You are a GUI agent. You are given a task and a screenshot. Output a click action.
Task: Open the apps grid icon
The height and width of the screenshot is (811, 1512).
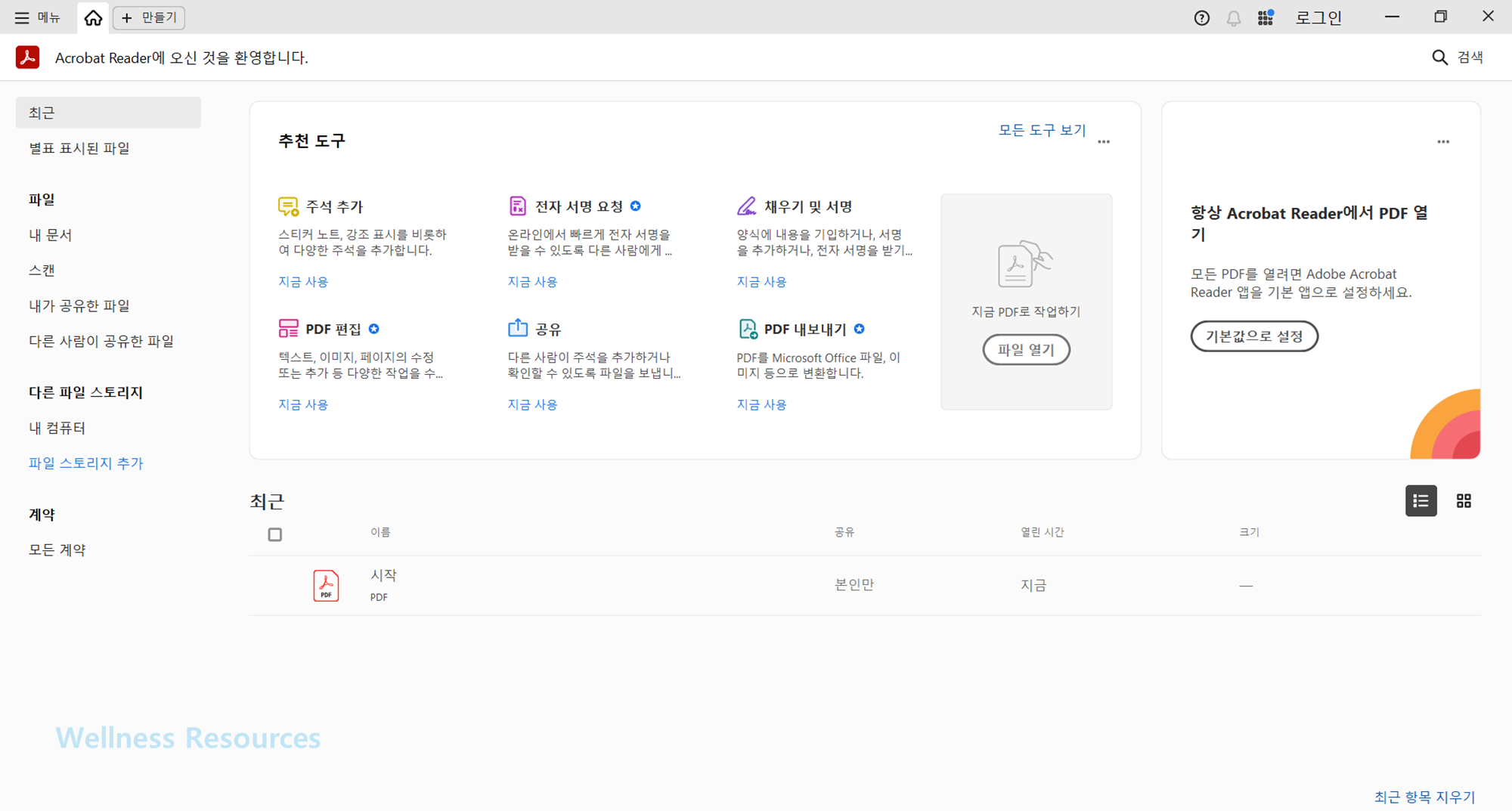tap(1266, 17)
